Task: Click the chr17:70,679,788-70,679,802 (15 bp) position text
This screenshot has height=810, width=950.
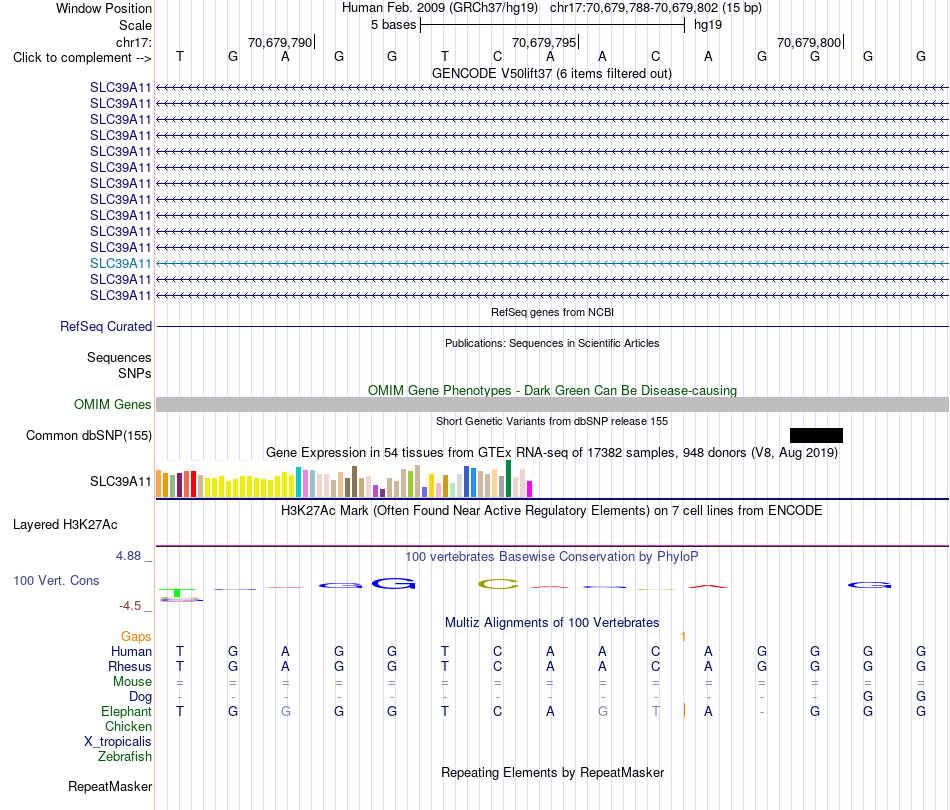Action: click(656, 8)
